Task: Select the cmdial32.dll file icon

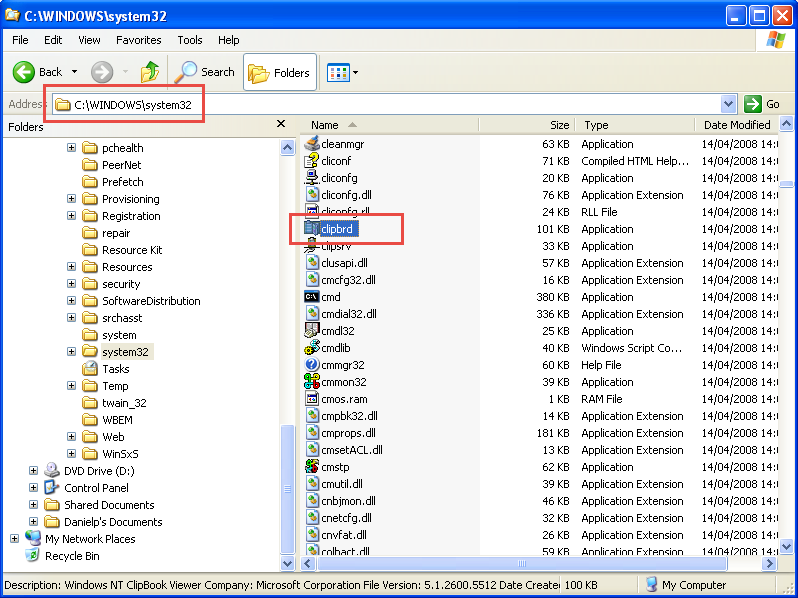Action: [311, 314]
